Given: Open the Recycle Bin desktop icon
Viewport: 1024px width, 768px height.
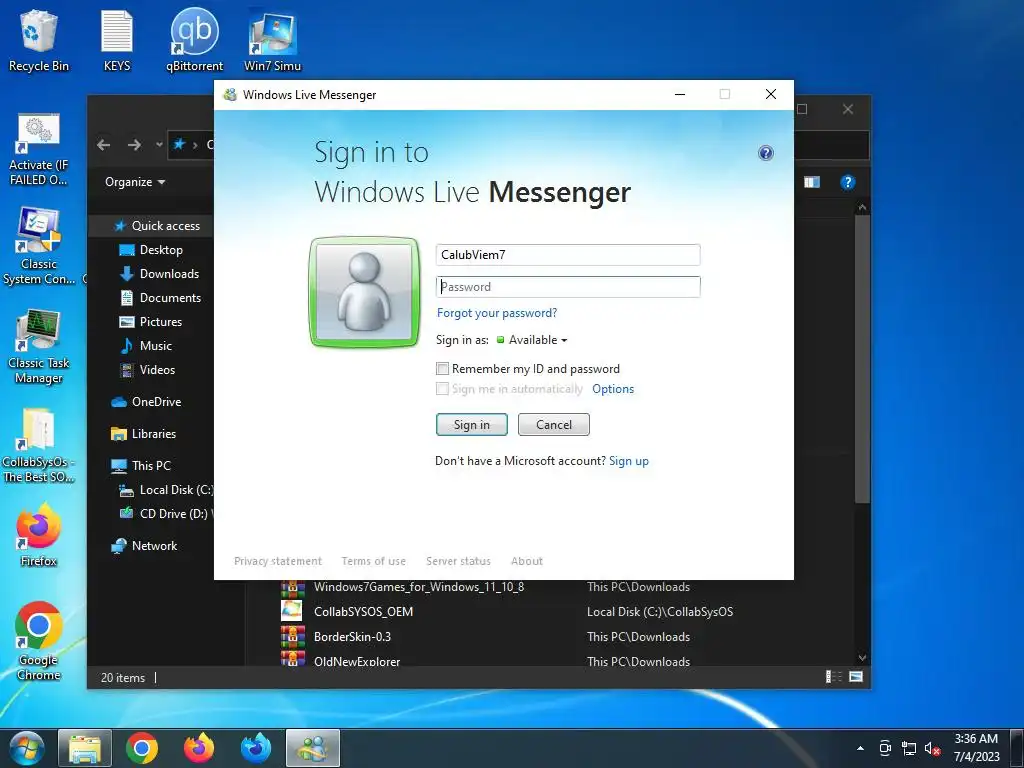Looking at the screenshot, I should pos(39,40).
